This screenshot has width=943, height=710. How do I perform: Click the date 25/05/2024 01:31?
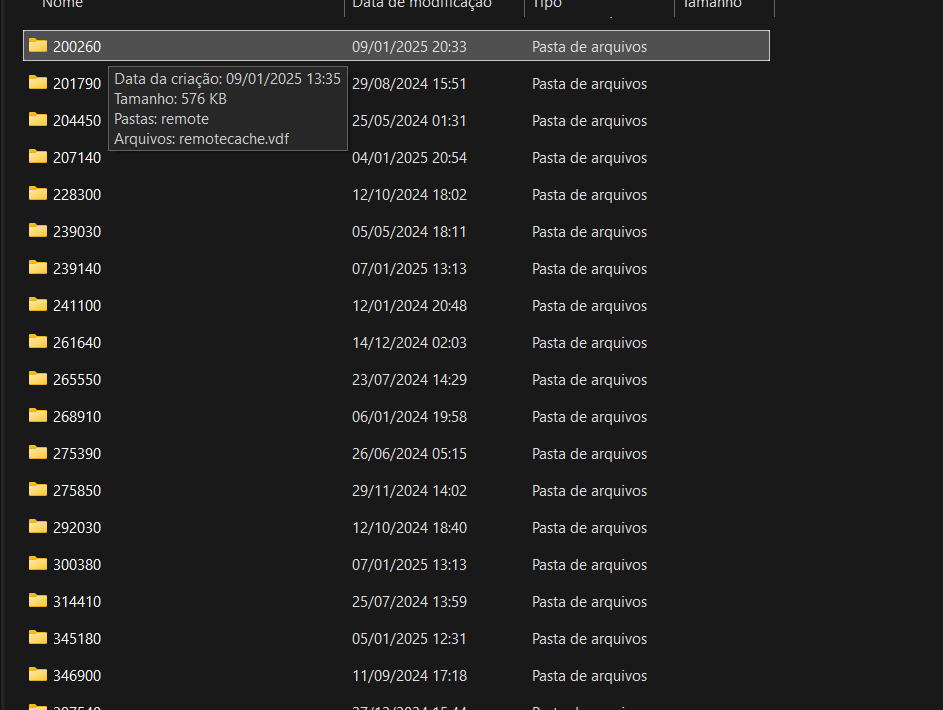(409, 121)
